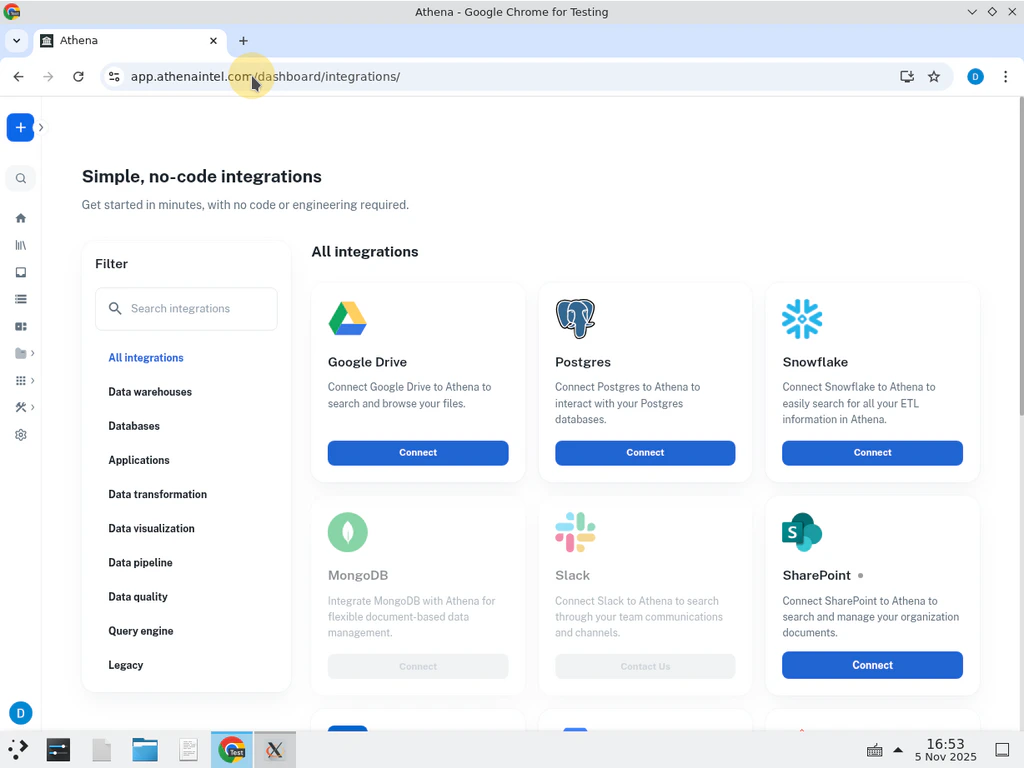The image size is (1024, 768).
Task: Click the Google Drive logo
Action: click(347, 319)
